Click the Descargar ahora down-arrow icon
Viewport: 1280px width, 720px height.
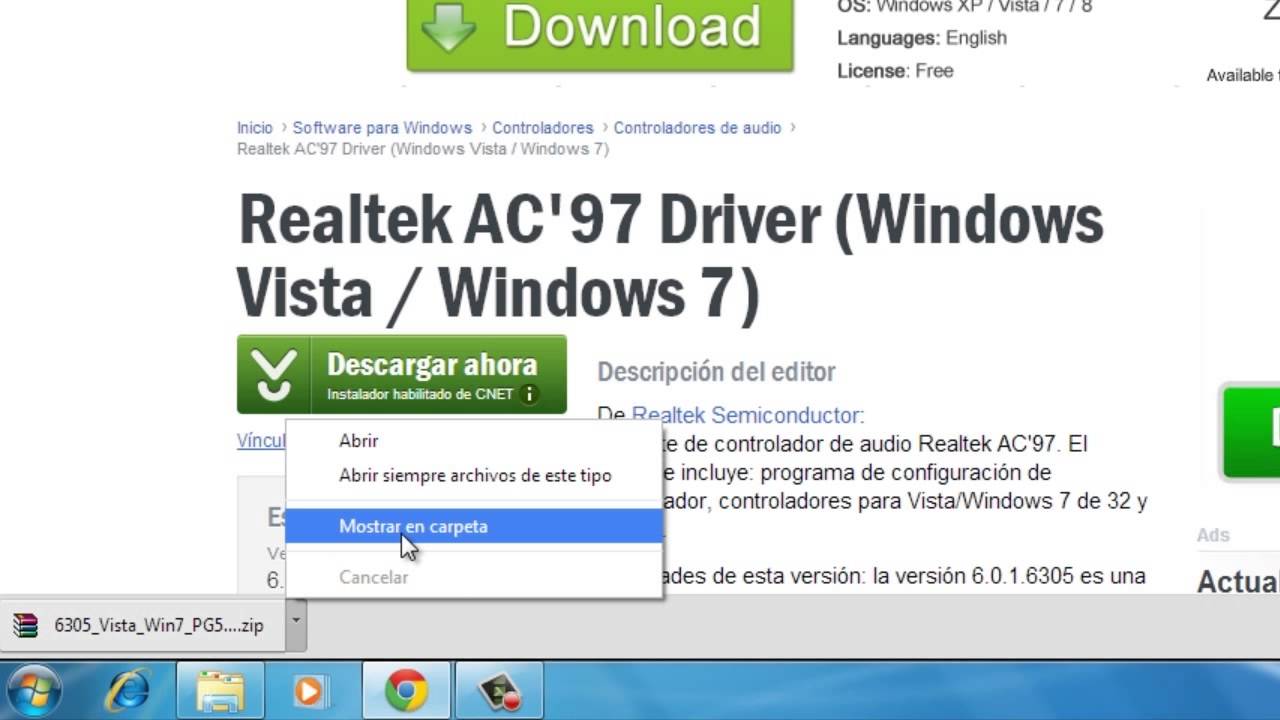click(274, 375)
